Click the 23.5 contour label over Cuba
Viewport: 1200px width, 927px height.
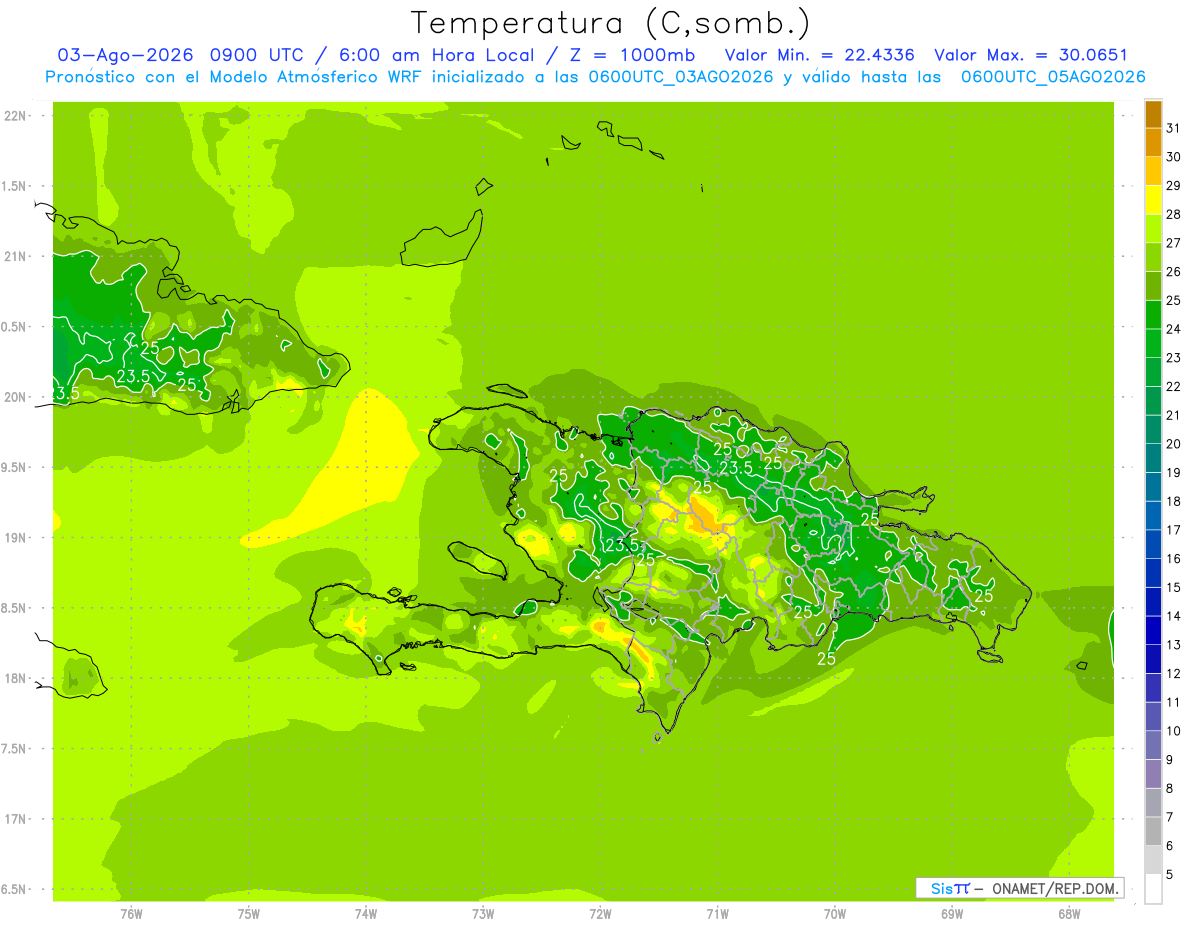coord(133,376)
